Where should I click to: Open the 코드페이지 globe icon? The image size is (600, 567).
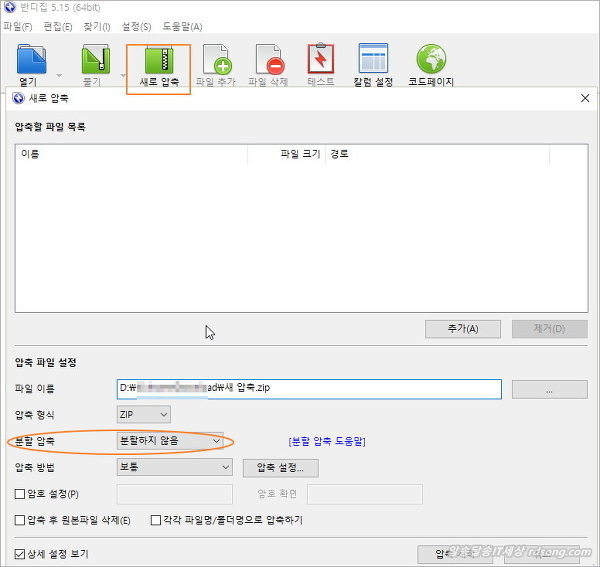pos(431,59)
